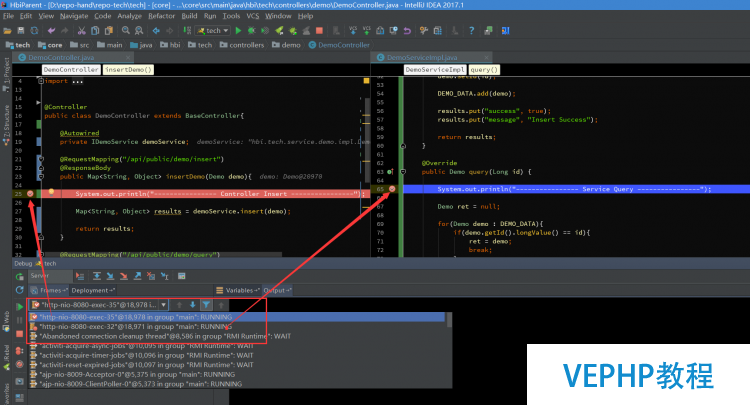750x405 pixels.
Task: Open the File menu
Action: coord(8,16)
